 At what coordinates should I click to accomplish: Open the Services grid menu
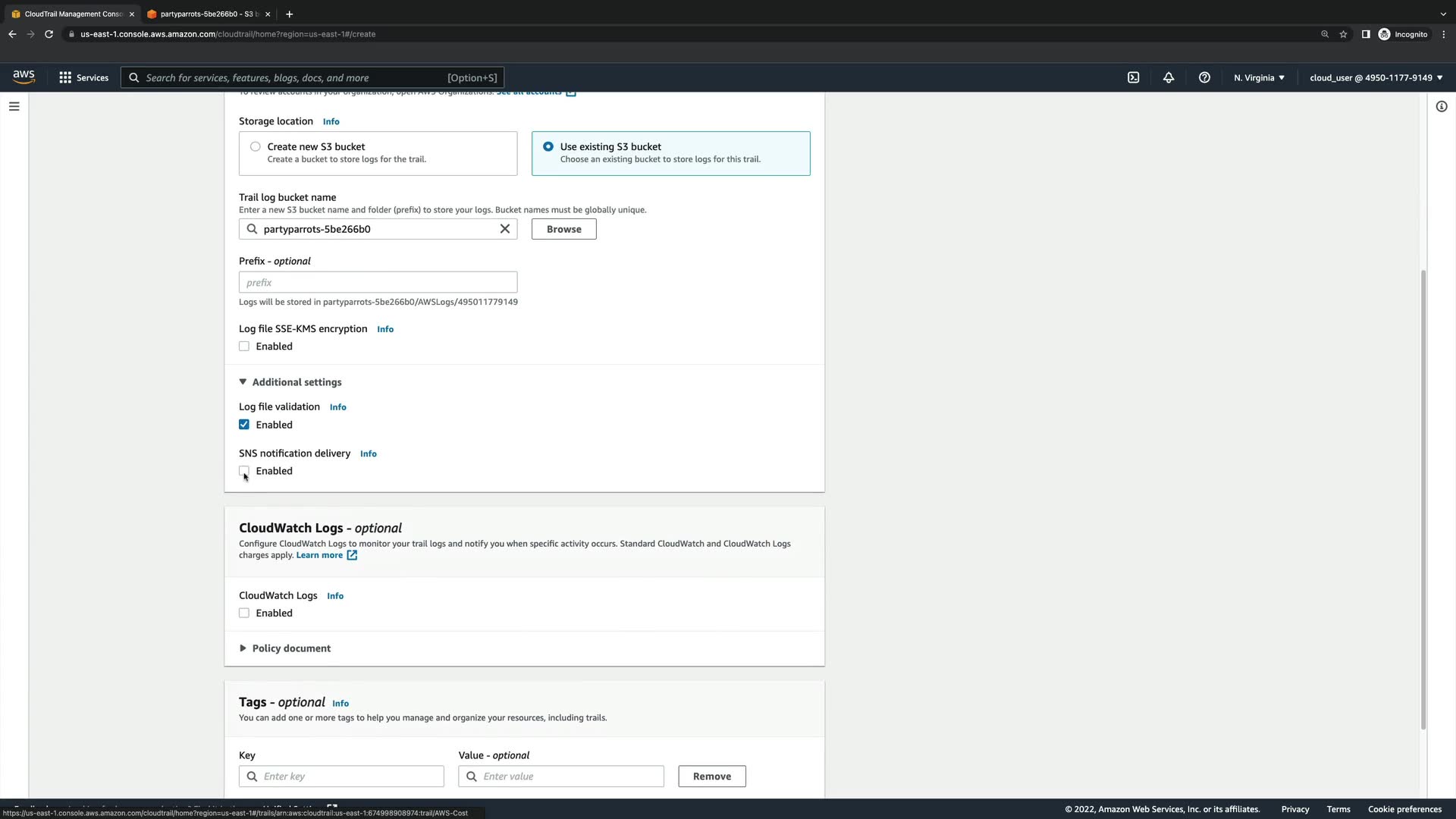pos(83,77)
